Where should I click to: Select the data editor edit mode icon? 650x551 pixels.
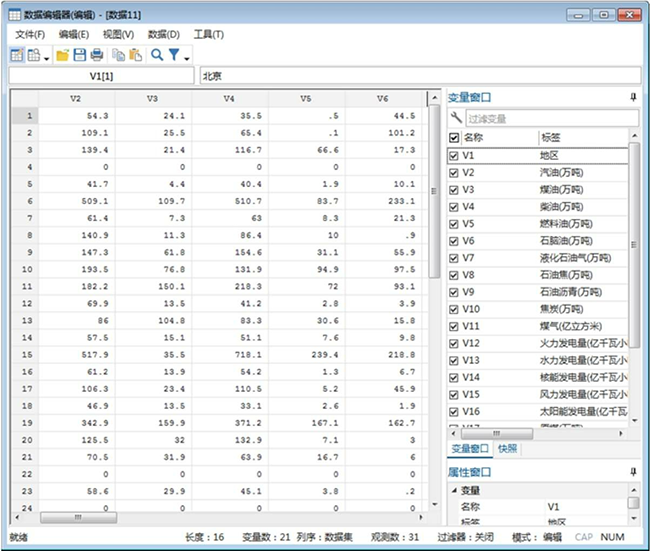coord(17,55)
